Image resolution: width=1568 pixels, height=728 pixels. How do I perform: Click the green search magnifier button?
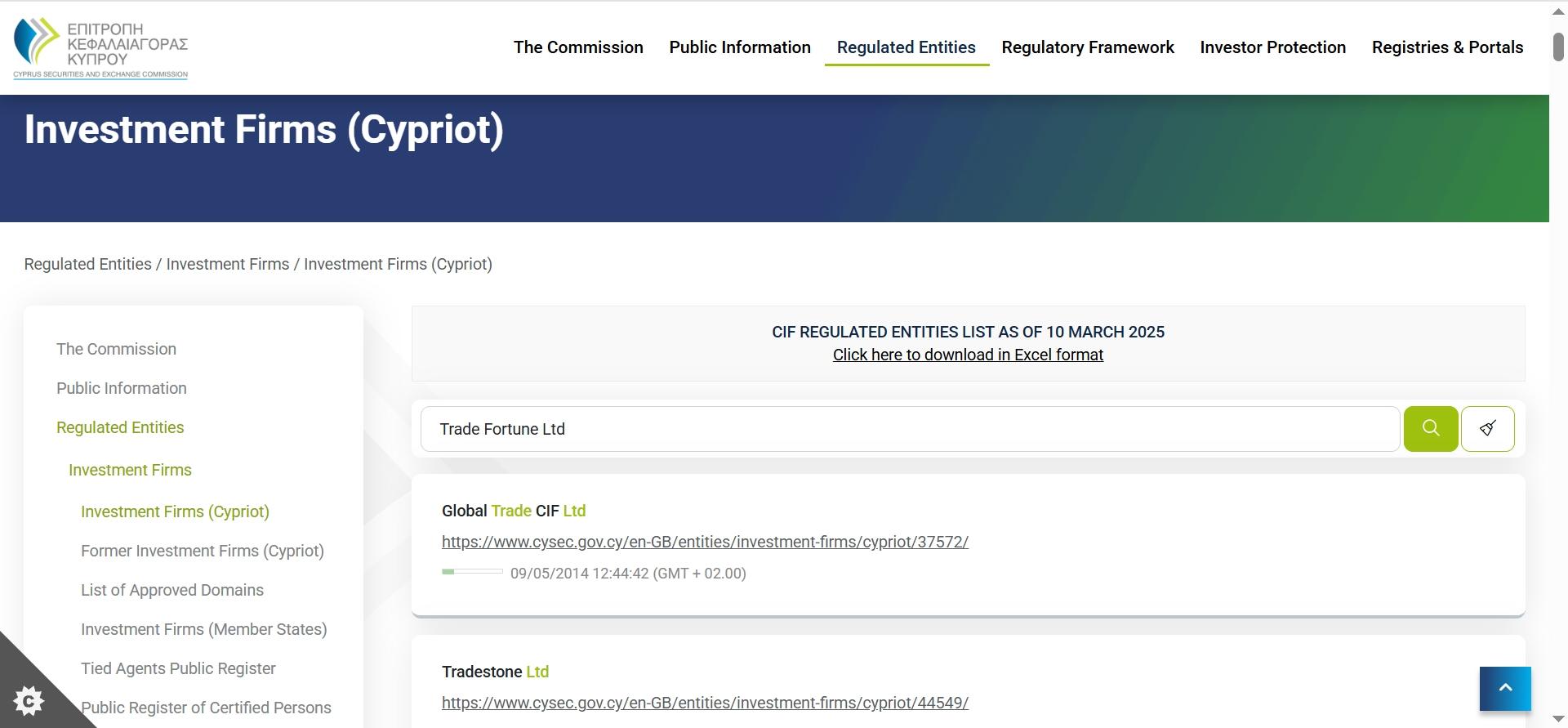click(1431, 429)
